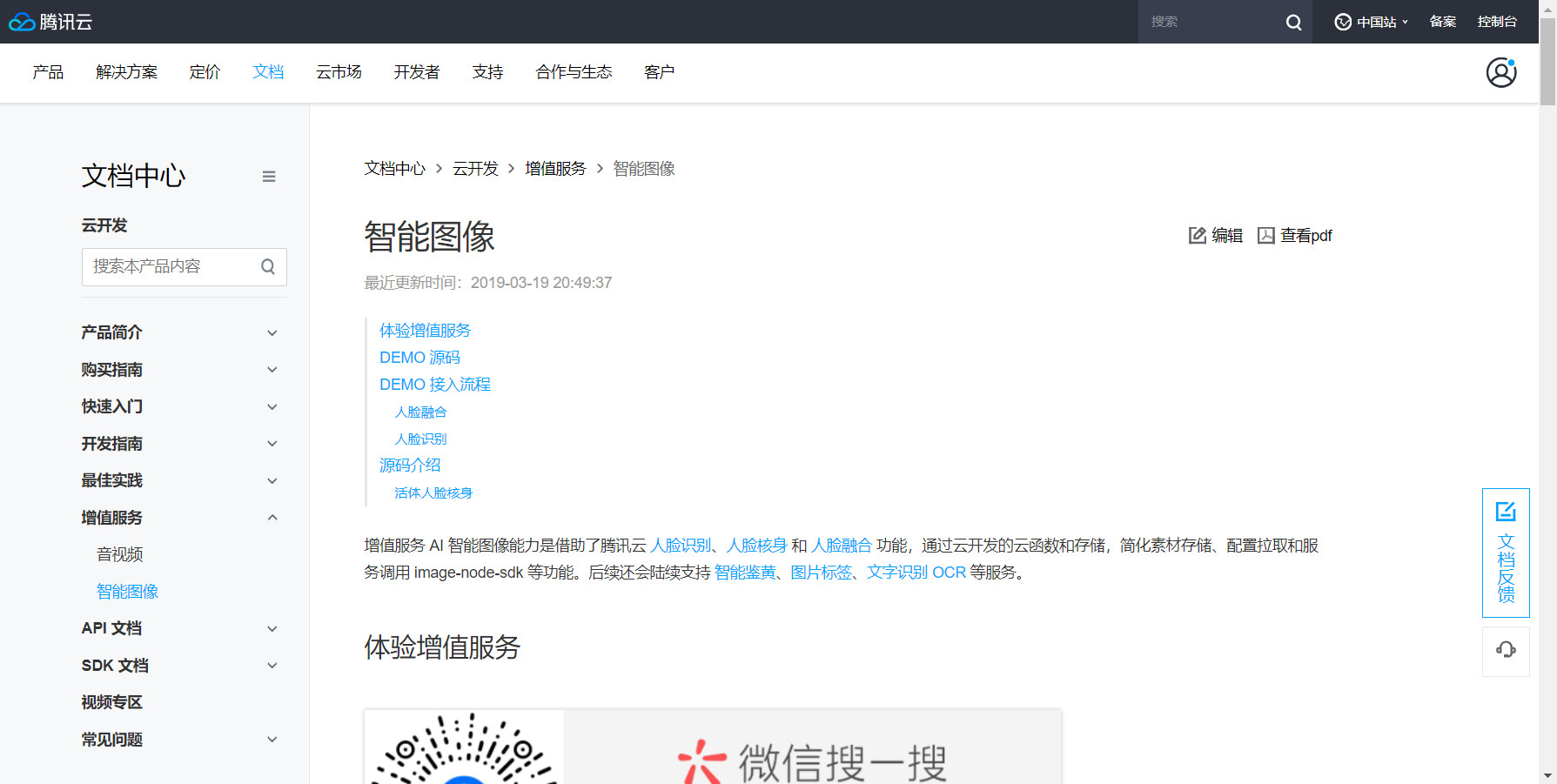1557x784 pixels.
Task: Jump to 活体人脸核身 section
Action: 433,493
